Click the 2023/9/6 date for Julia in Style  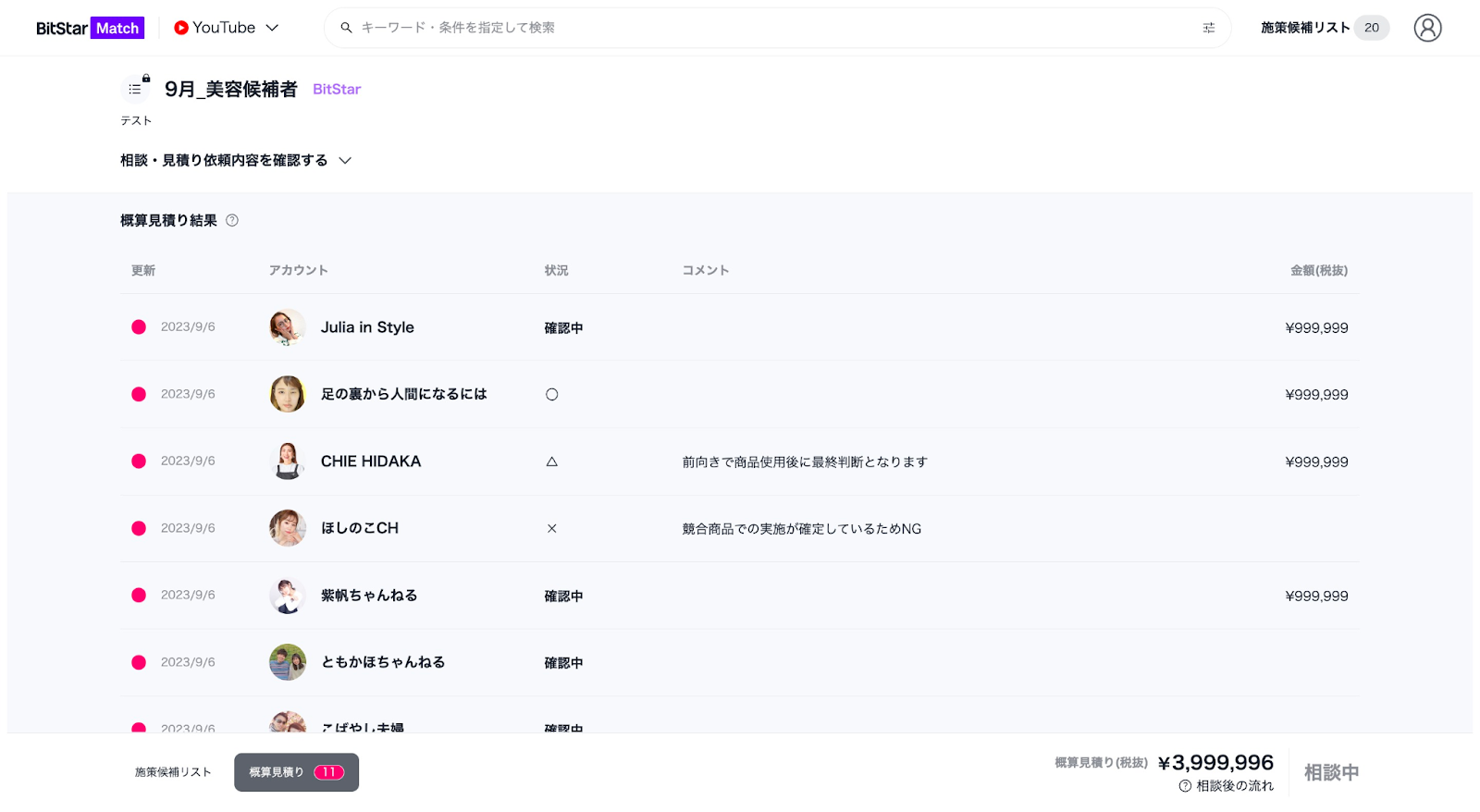pyautogui.click(x=188, y=327)
